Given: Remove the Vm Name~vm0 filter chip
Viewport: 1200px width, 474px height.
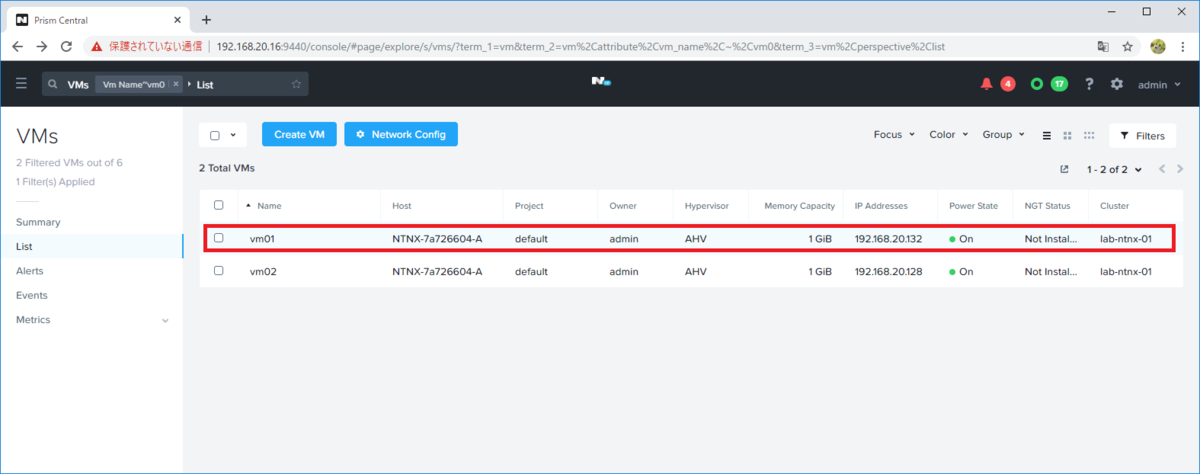Looking at the screenshot, I should pos(176,85).
